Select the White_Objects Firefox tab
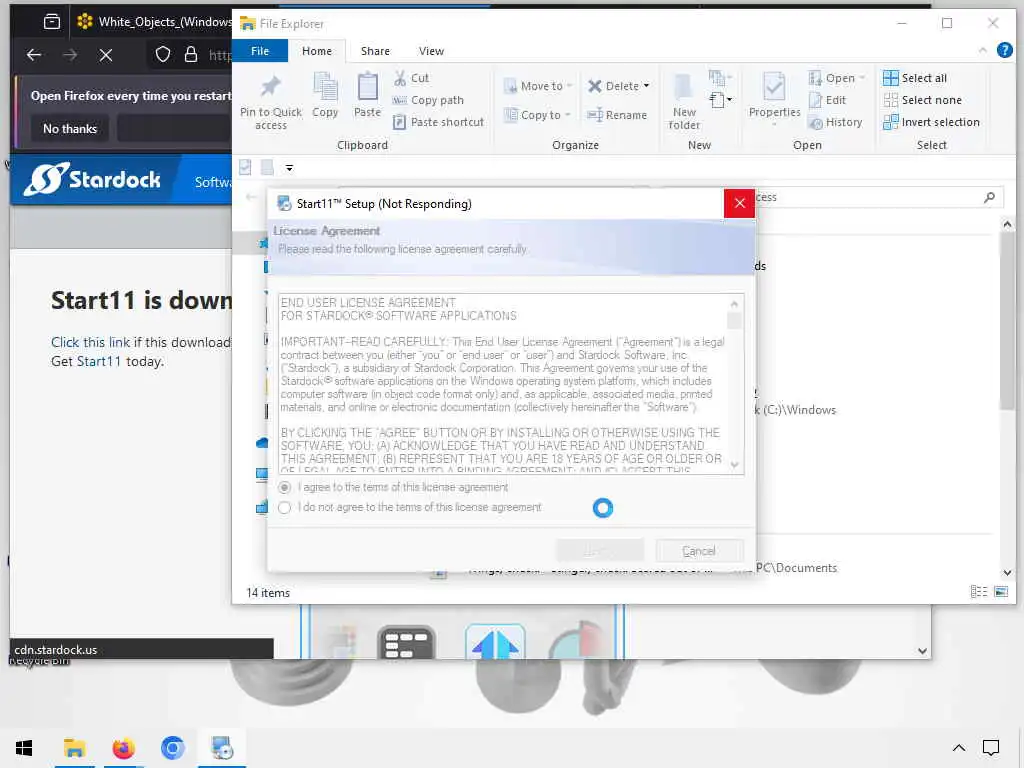 [x=152, y=22]
